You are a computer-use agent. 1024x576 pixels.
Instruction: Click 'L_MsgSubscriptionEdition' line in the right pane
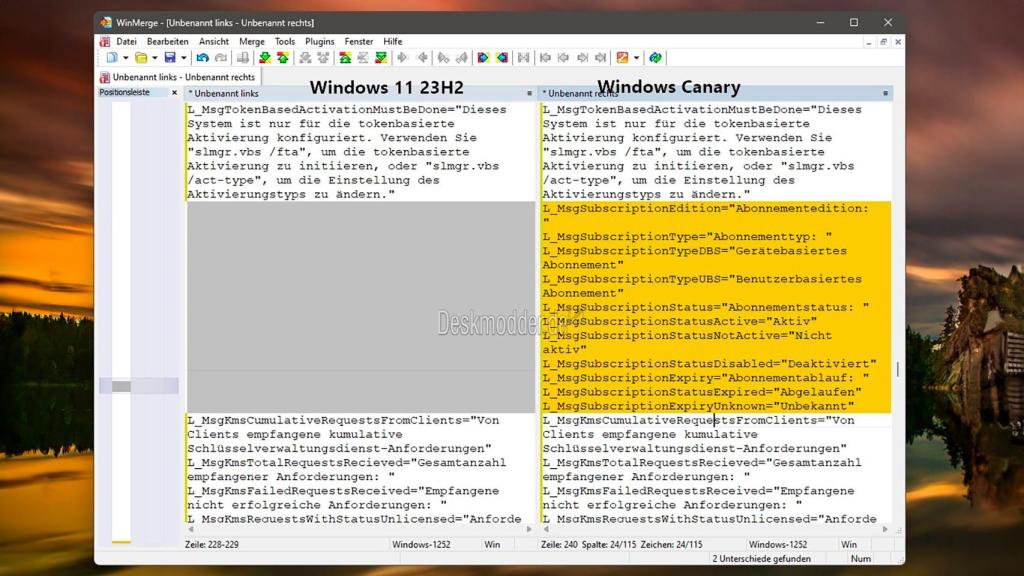[x=705, y=208]
